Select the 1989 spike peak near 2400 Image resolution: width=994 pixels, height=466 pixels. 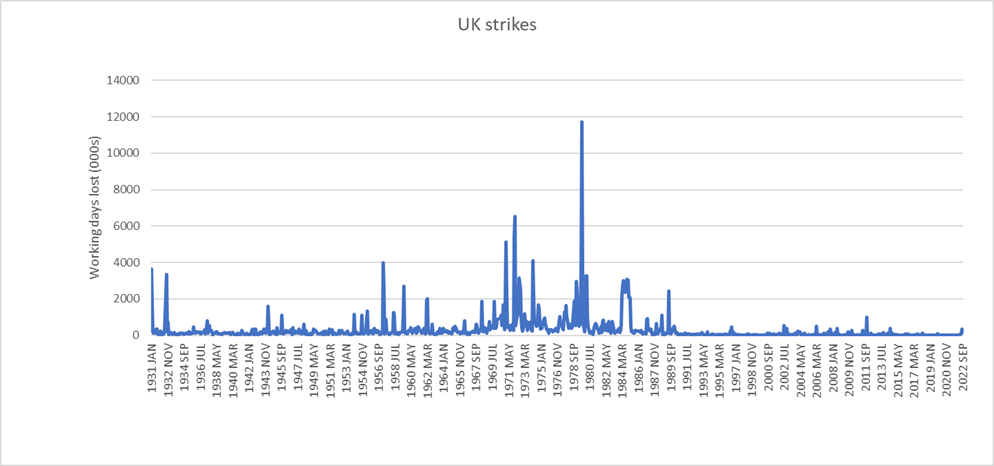pyautogui.click(x=668, y=291)
